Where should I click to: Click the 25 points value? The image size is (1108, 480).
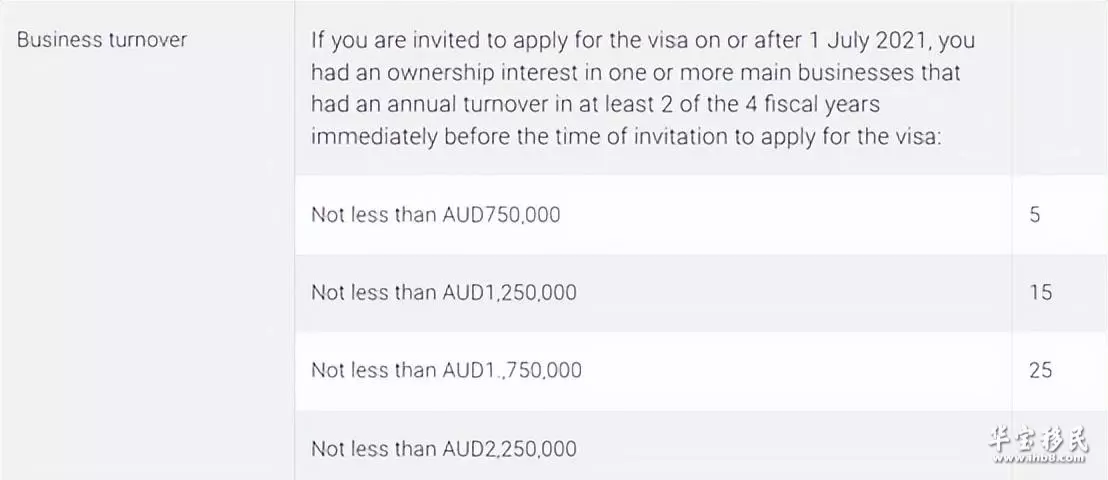[1040, 370]
